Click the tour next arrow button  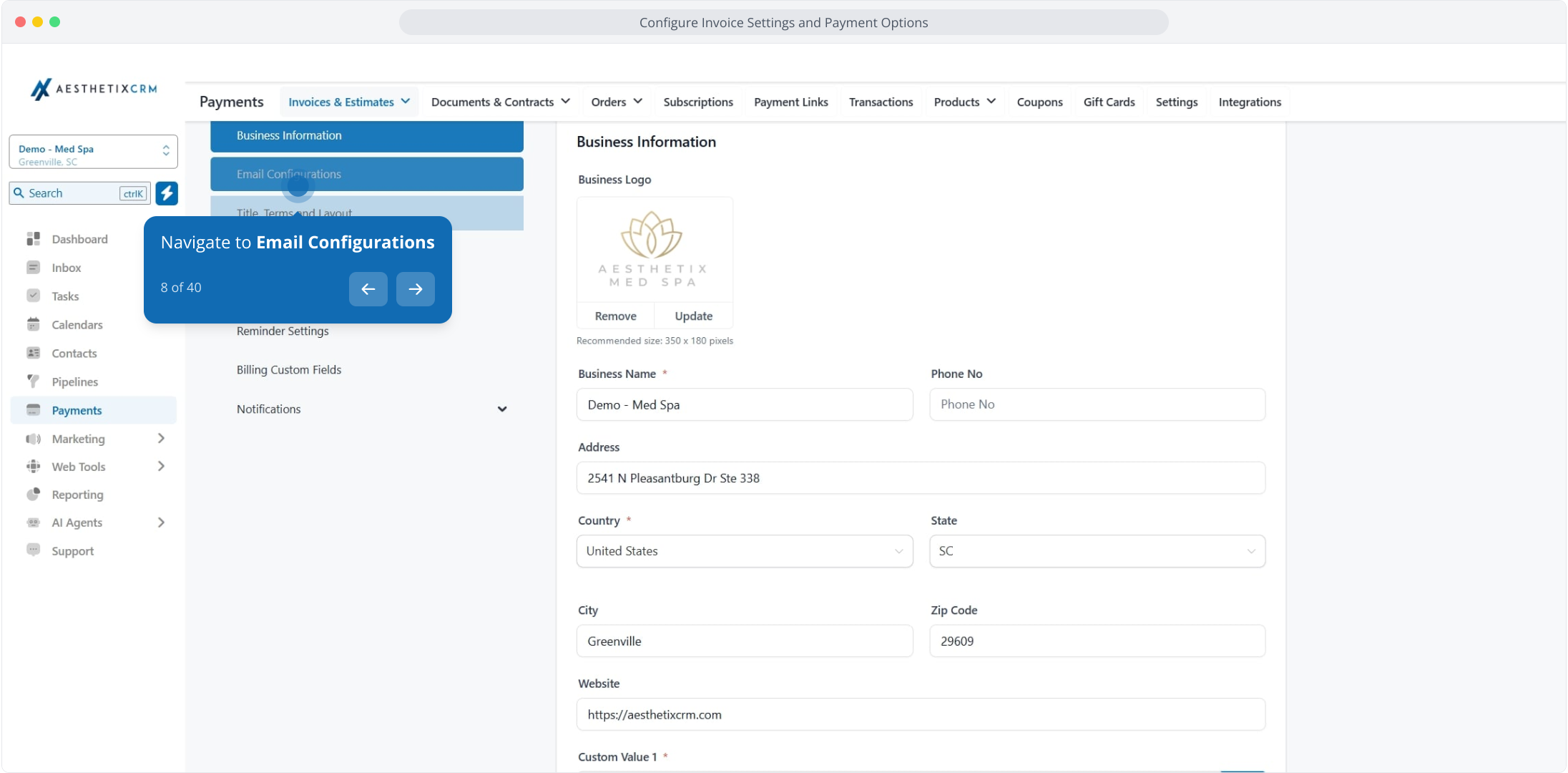tap(415, 289)
